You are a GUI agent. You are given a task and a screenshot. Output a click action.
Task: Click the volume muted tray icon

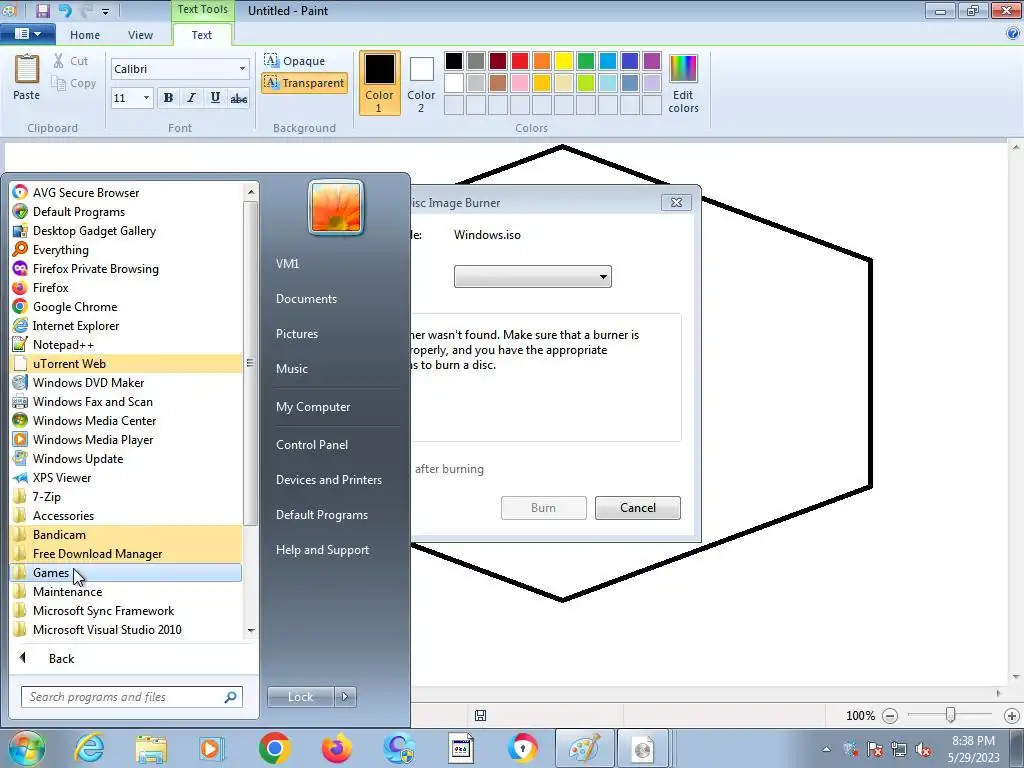click(x=923, y=749)
